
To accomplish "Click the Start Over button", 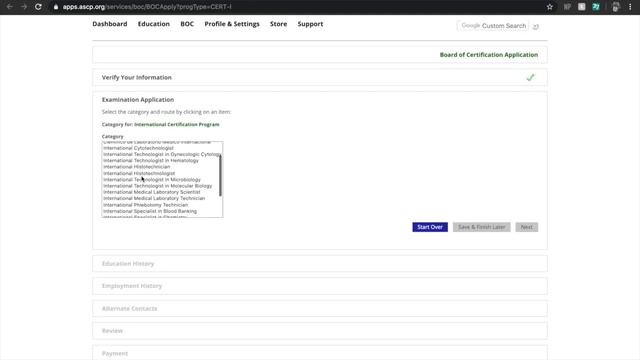I will click(430, 227).
